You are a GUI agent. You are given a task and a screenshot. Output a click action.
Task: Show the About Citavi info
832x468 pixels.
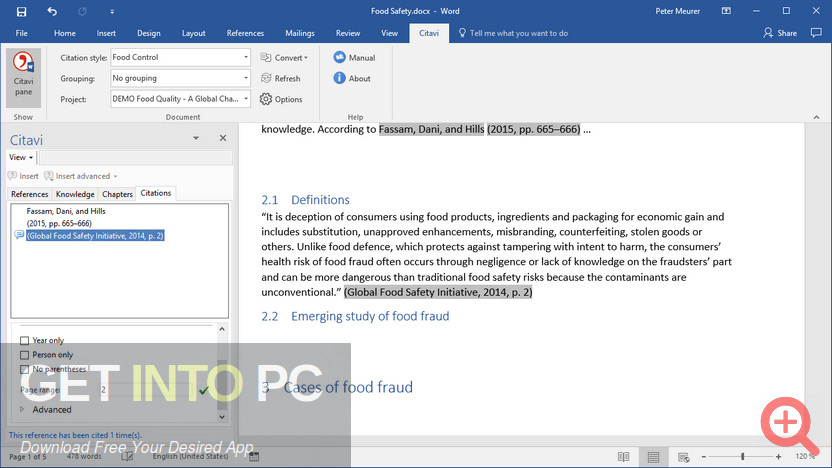352,78
